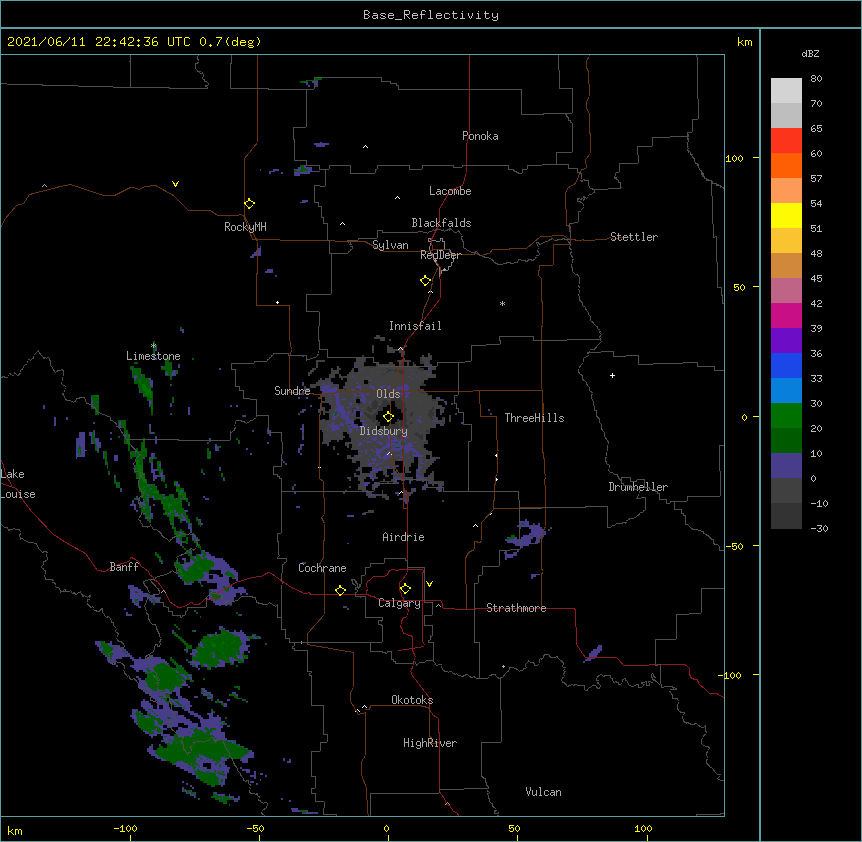Click the ThreeHills label

[534, 418]
